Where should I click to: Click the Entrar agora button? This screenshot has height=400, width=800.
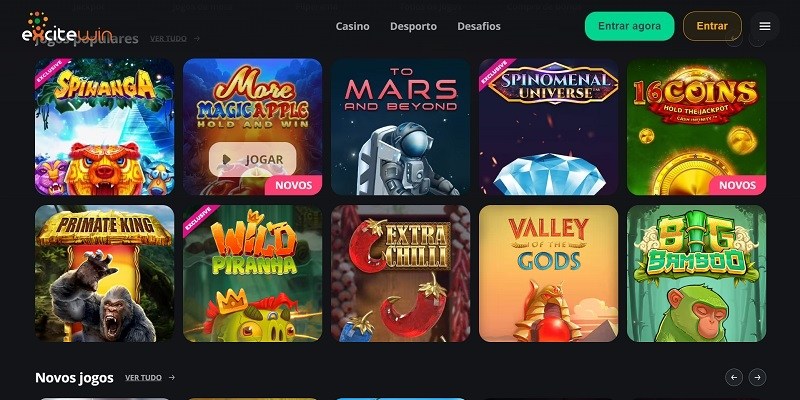629,26
